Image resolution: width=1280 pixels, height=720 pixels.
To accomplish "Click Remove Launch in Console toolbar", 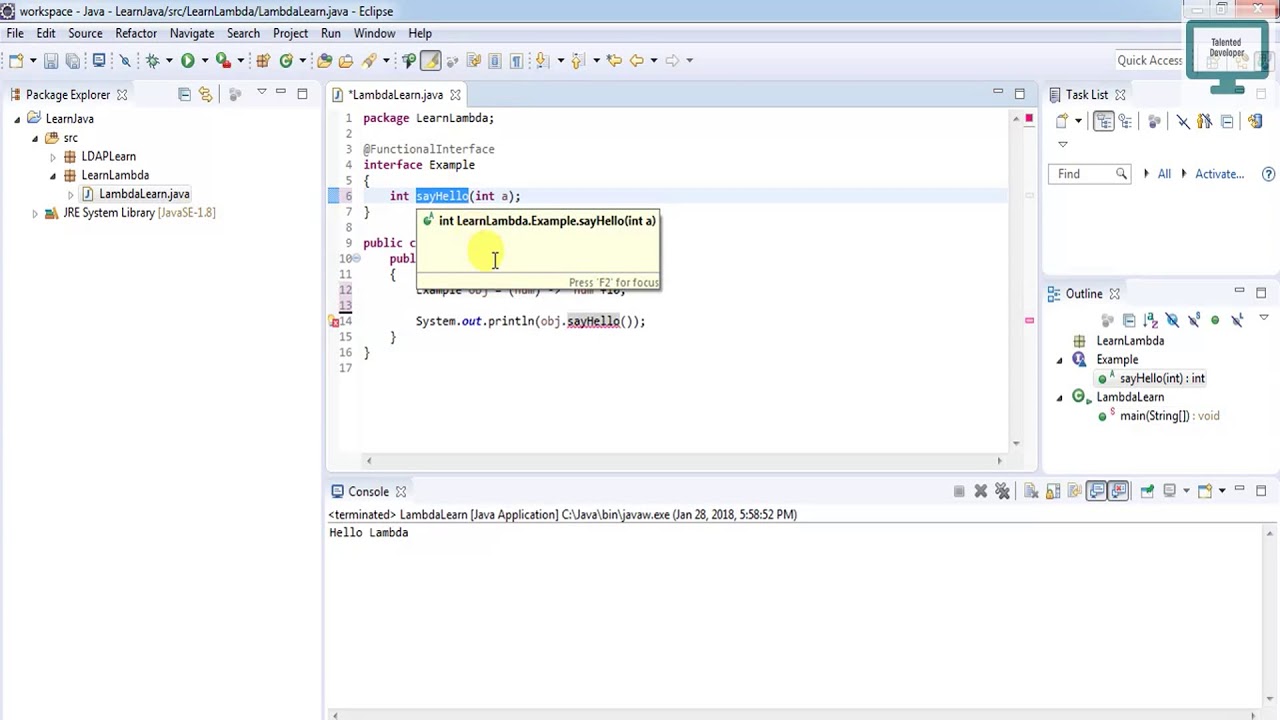I will (981, 491).
